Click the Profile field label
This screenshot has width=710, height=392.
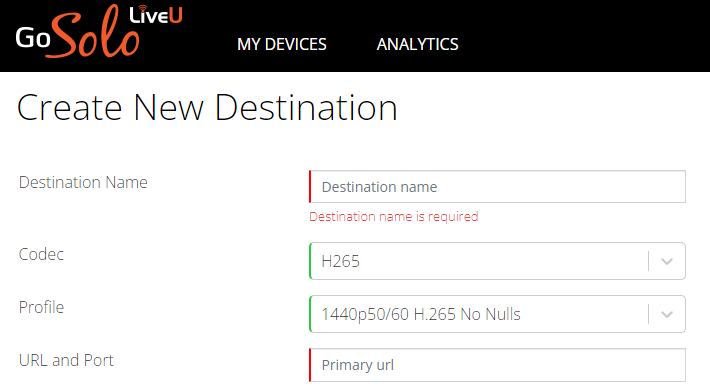41,307
